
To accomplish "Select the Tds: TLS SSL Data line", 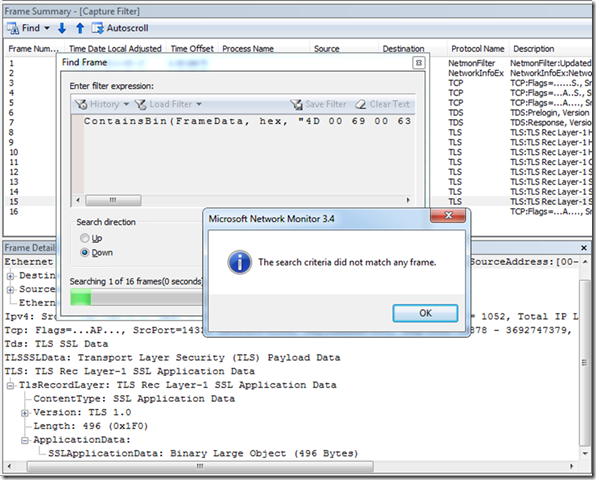I will 56,344.
